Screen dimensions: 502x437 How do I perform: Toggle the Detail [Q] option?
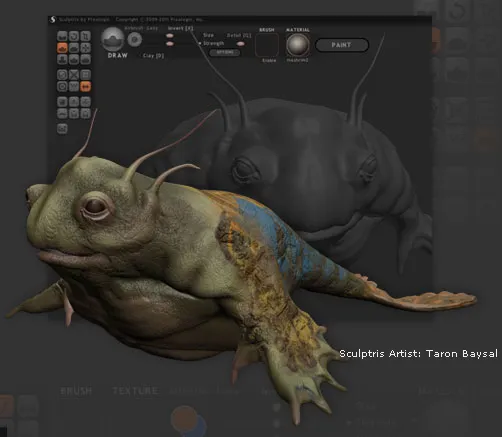(239, 35)
